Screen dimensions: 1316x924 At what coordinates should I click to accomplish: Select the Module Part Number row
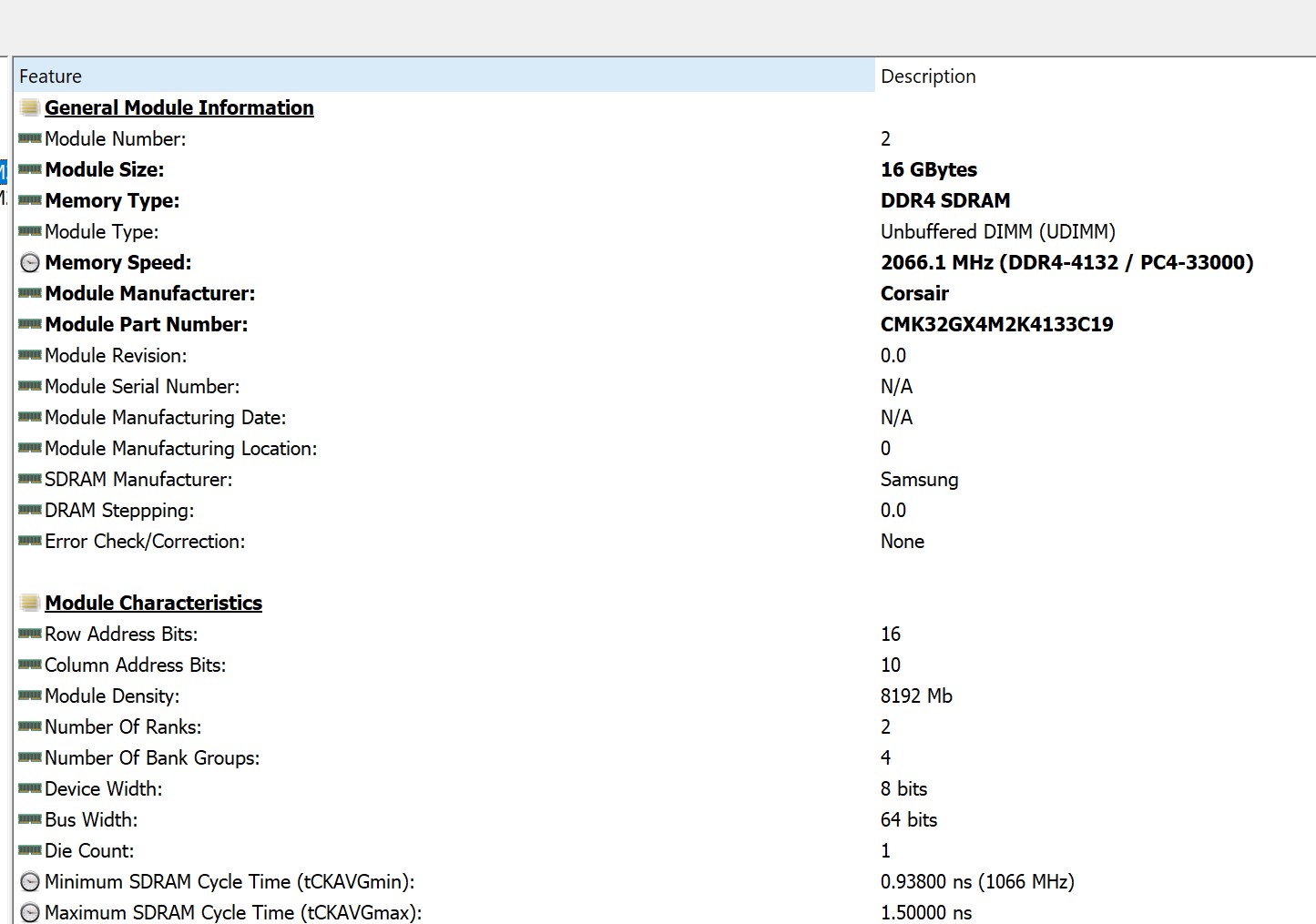click(146, 324)
